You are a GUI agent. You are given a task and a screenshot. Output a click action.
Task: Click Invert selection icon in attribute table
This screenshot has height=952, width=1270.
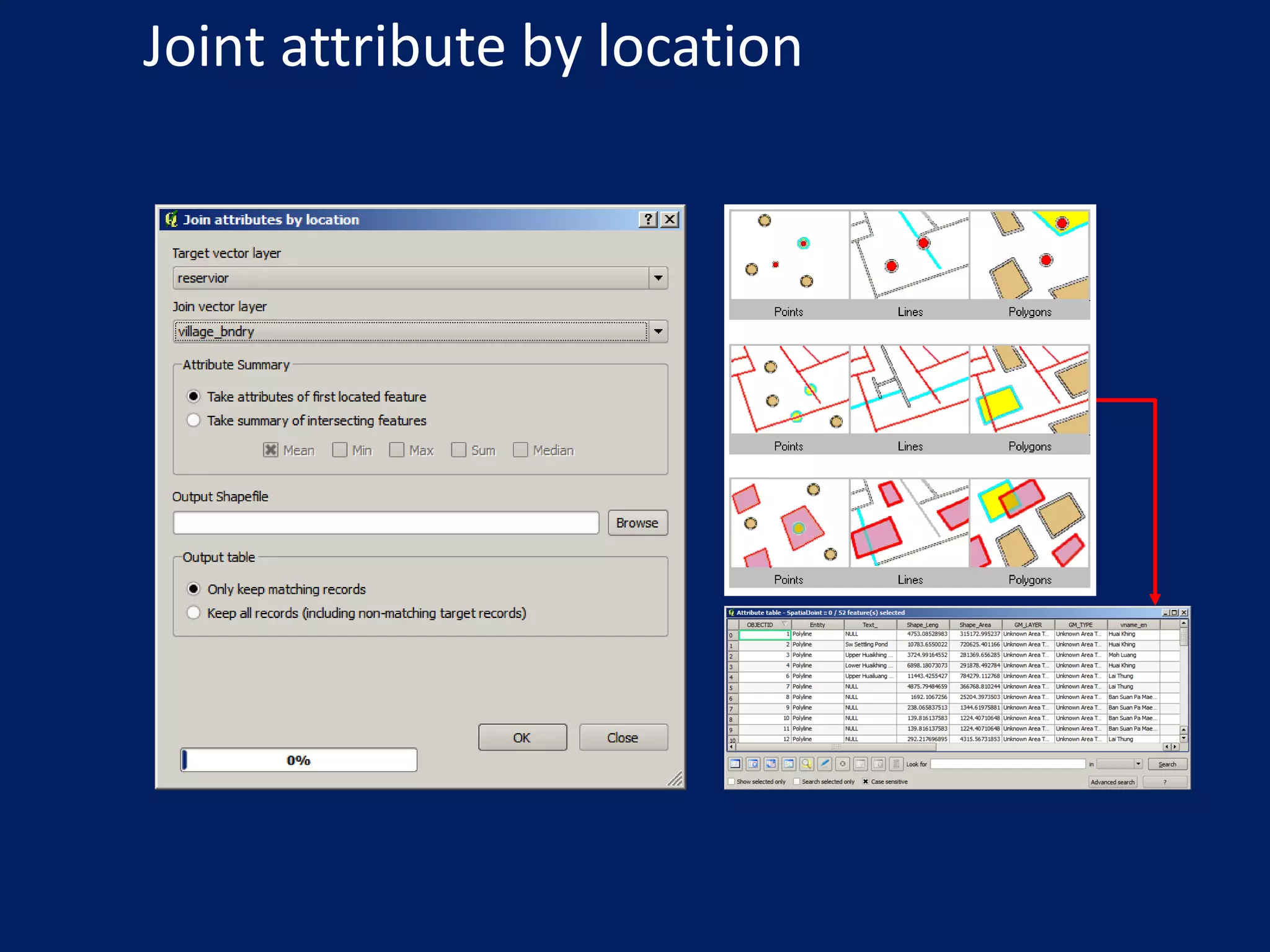click(771, 764)
